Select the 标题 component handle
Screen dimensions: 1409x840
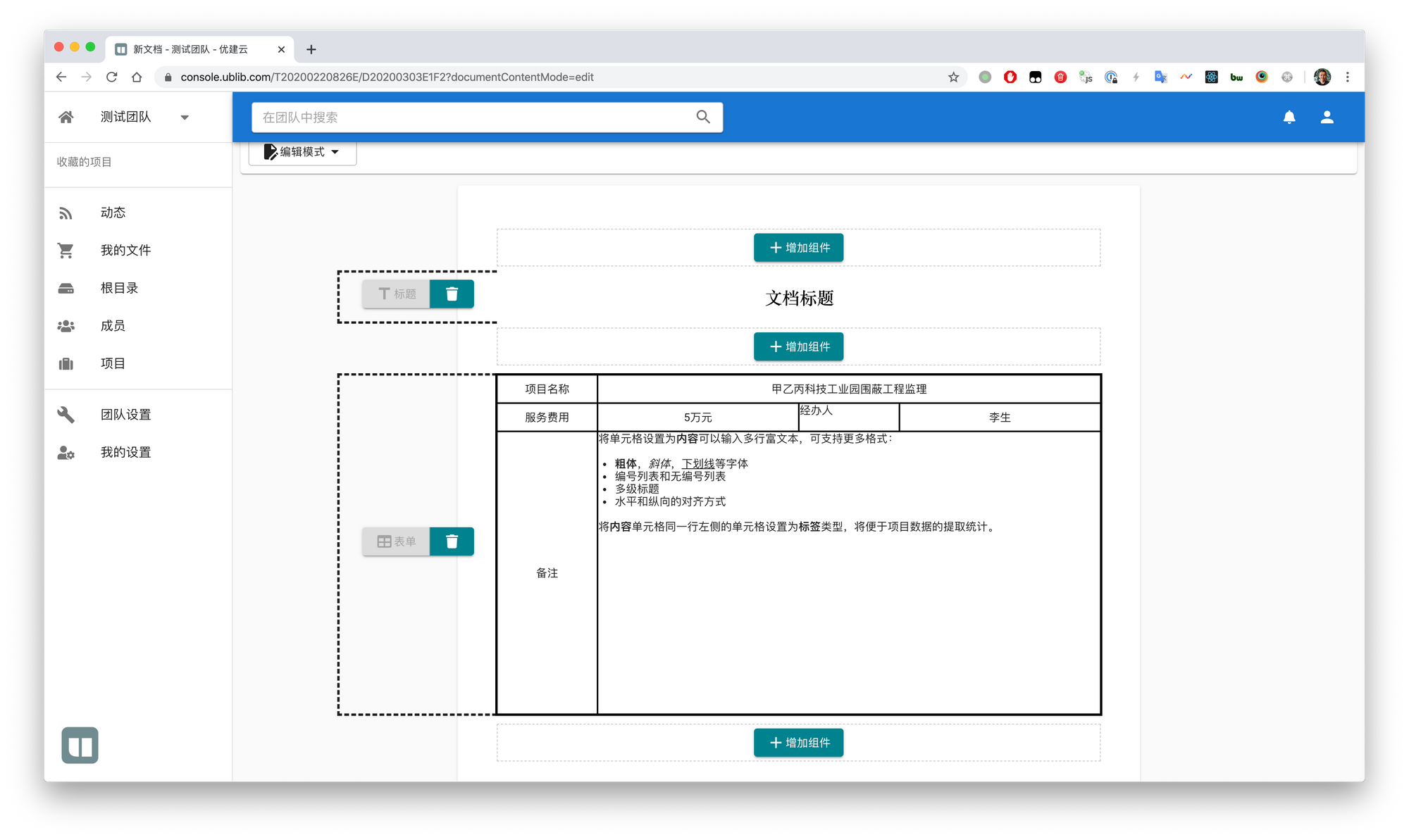(x=397, y=294)
